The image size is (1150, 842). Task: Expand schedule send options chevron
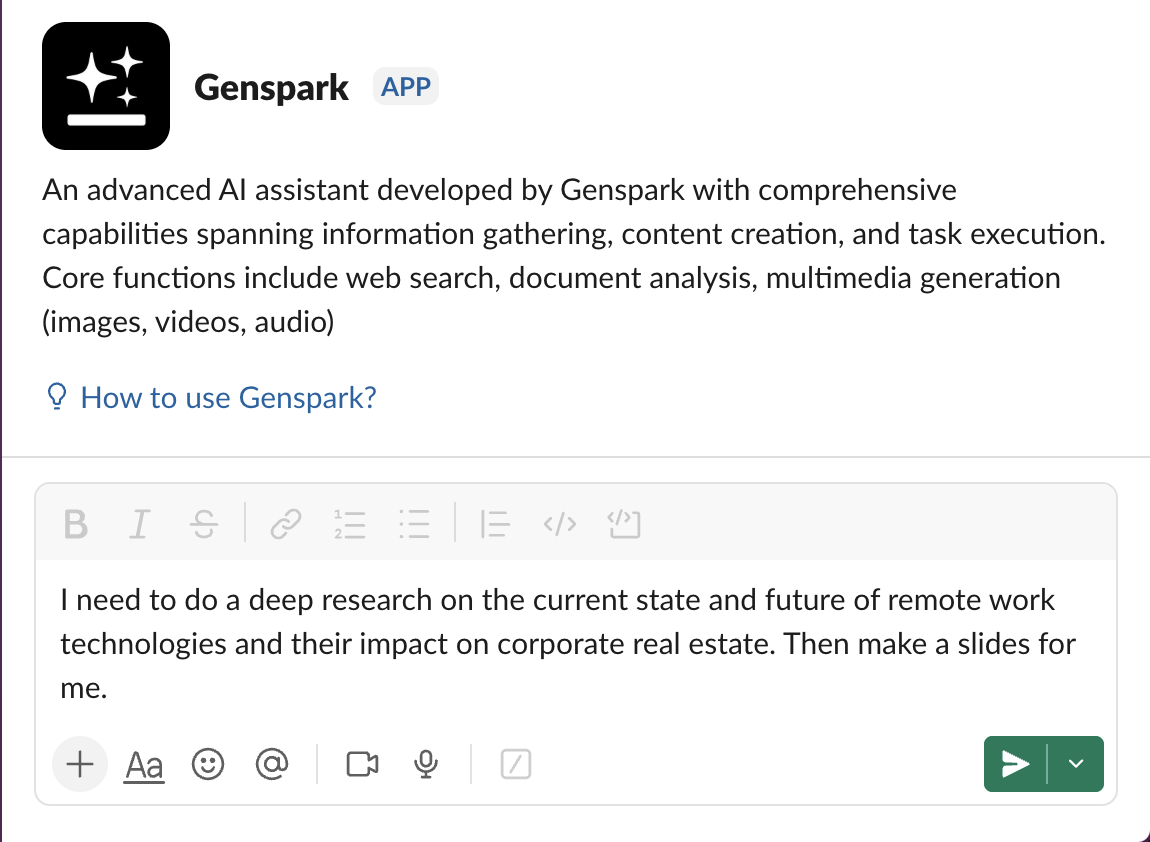click(1076, 764)
